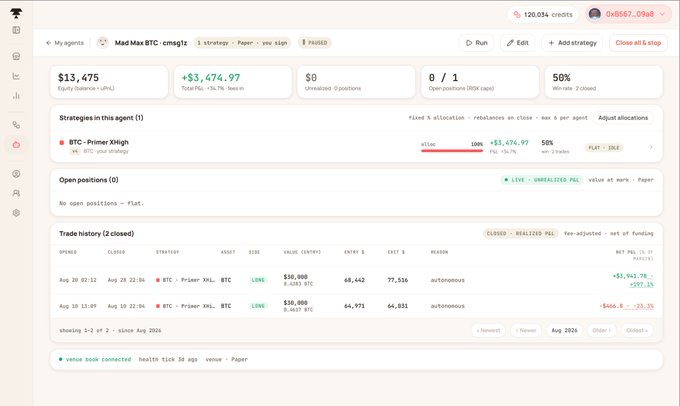
Task: Toggle the sidebar panel layout icon
Action: pos(16,30)
